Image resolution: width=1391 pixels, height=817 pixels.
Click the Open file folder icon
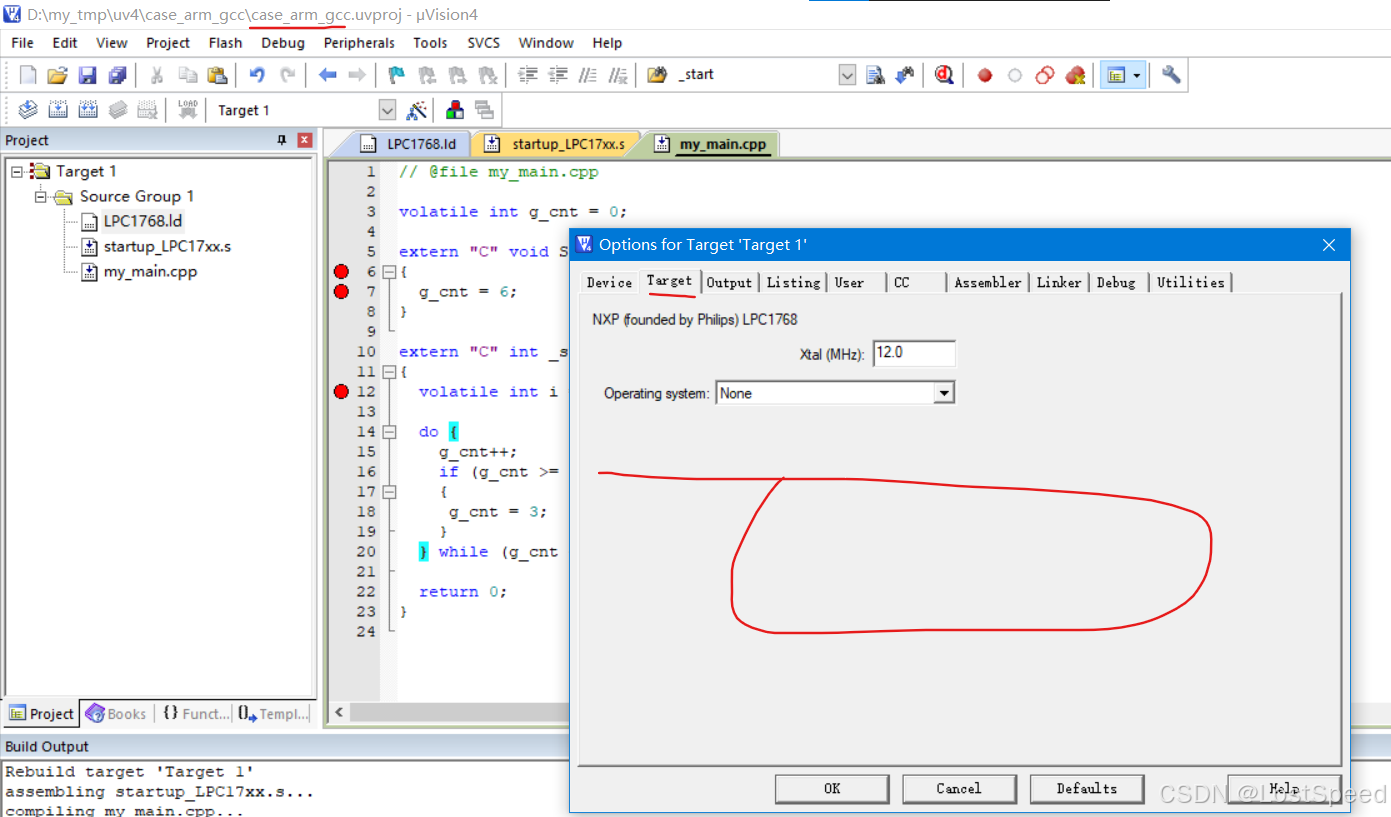(57, 75)
